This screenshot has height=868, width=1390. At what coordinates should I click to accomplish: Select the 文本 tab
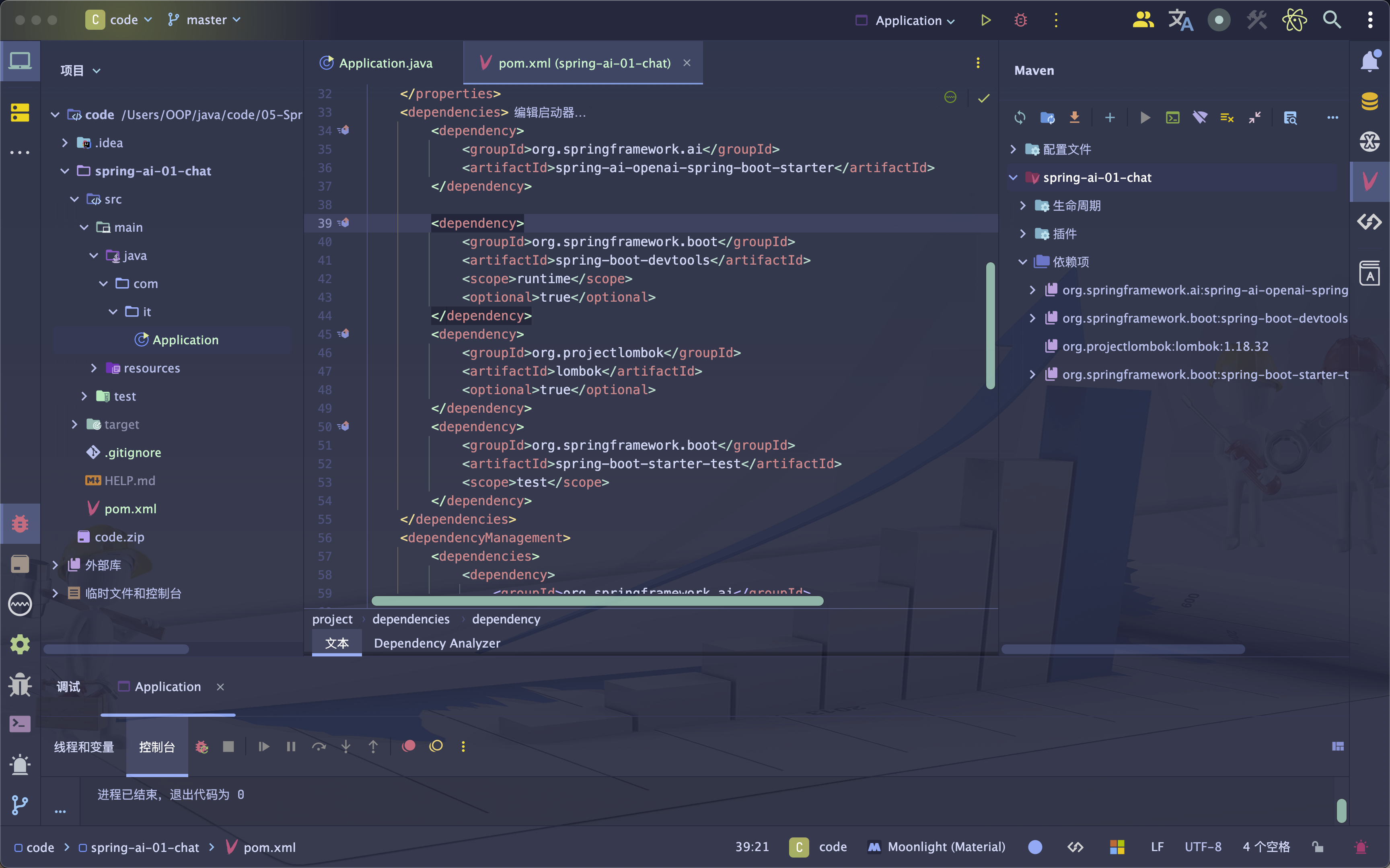coord(337,642)
